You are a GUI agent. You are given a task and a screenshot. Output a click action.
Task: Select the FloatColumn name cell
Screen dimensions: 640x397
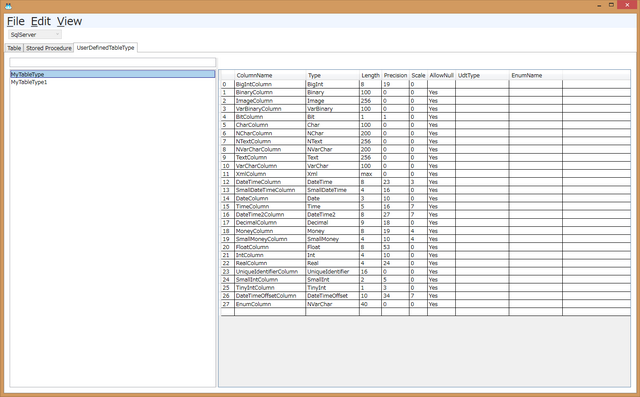270,247
